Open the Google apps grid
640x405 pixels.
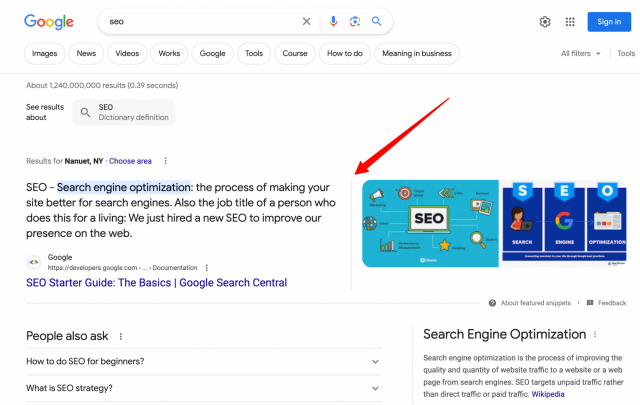(570, 22)
